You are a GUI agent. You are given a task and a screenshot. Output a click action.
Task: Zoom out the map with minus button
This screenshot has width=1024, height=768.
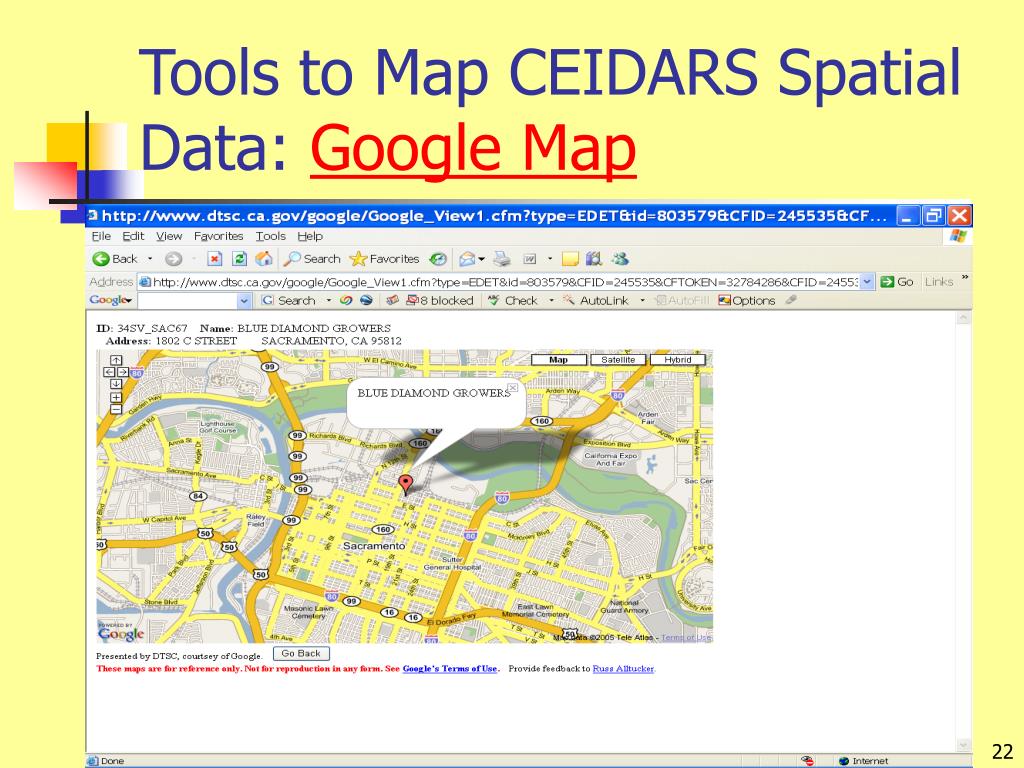(x=116, y=409)
